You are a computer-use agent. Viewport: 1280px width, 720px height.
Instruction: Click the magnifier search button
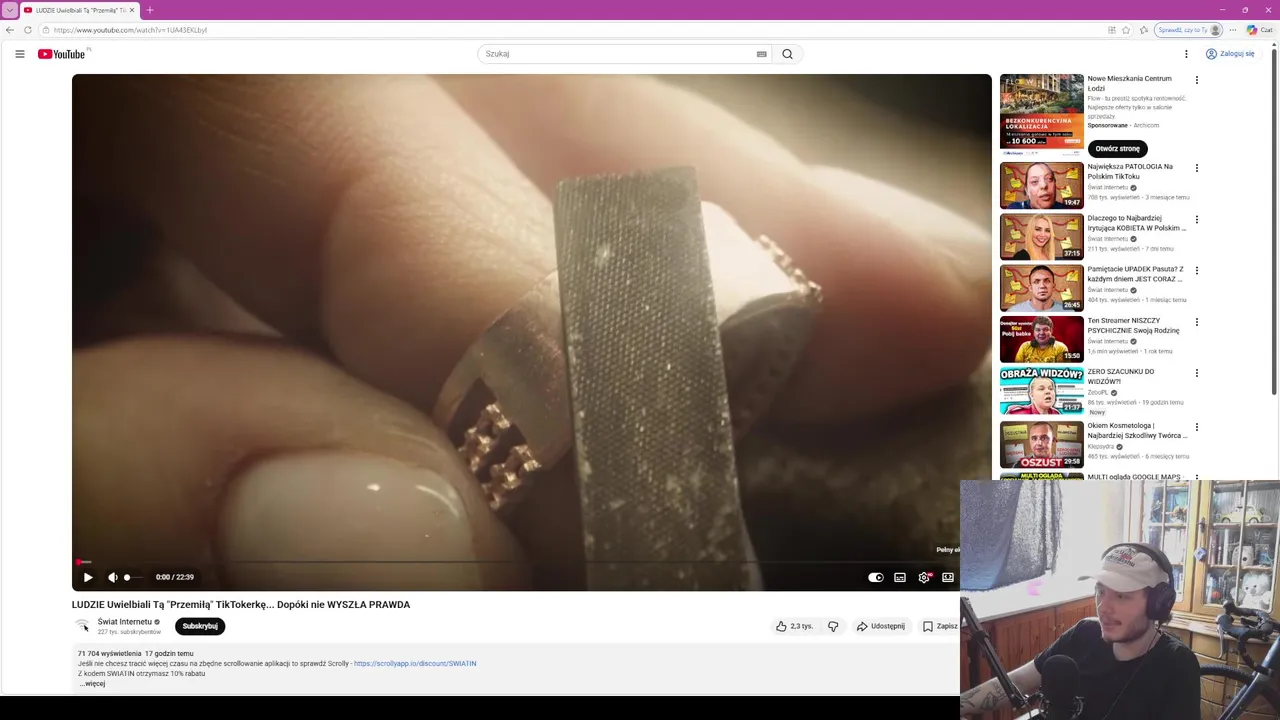pyautogui.click(x=788, y=54)
